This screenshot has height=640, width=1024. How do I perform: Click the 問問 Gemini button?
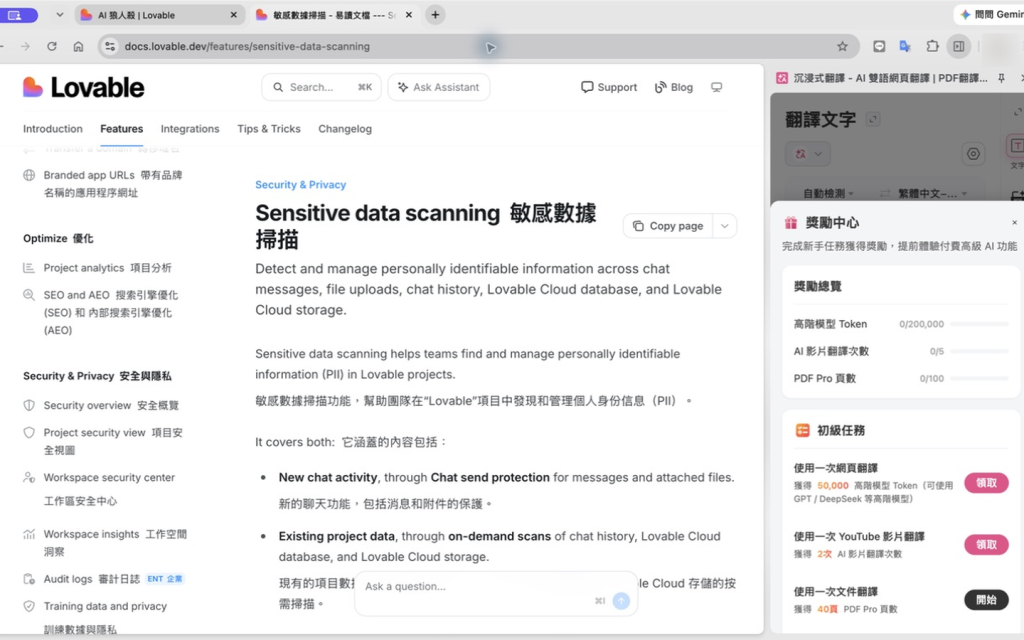point(991,14)
